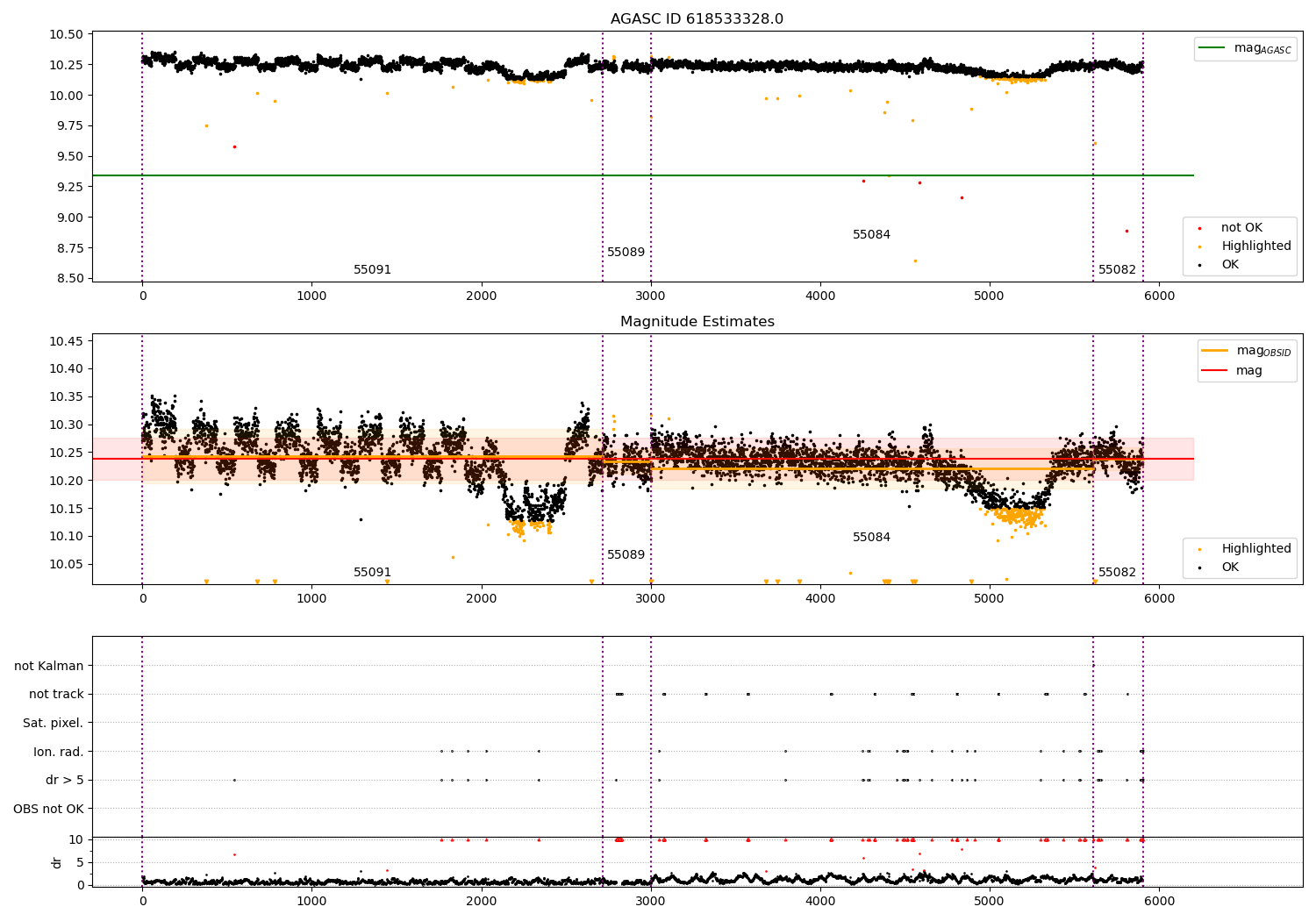Viewport: 1316px width, 921px height.
Task: Select the mag AGASC legend entry
Action: (x=1245, y=48)
